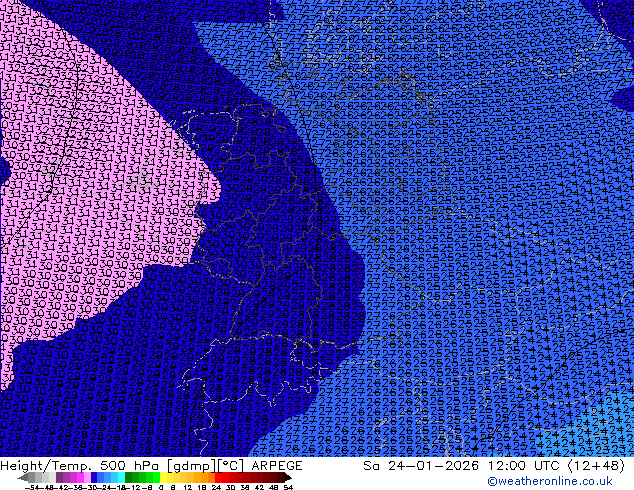The image size is (634, 490).
Task: Click the ARPEGE model name label
Action: [x=277, y=466]
